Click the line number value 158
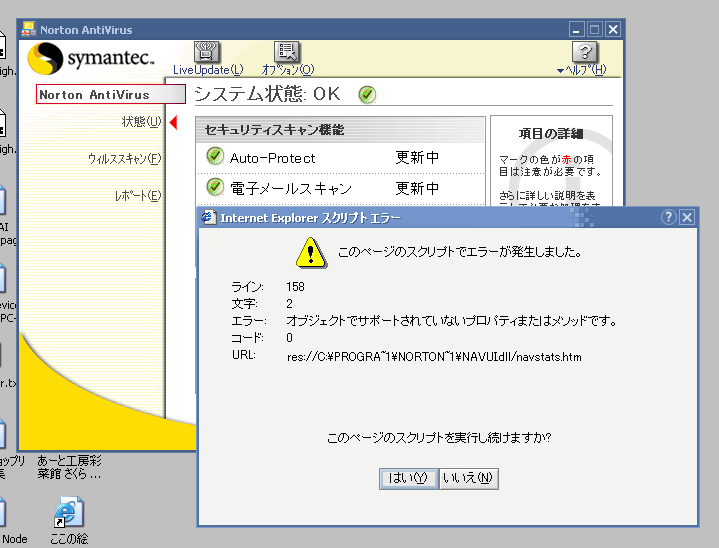 (295, 287)
